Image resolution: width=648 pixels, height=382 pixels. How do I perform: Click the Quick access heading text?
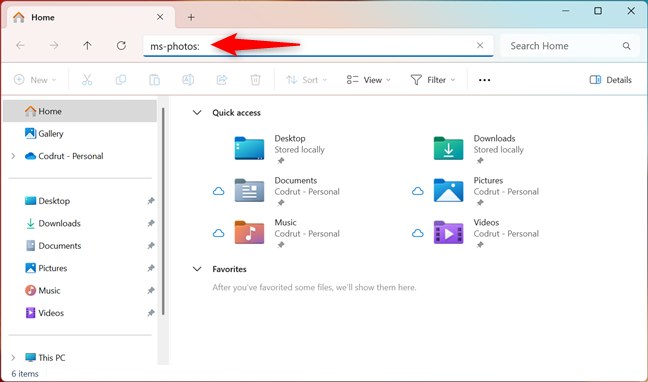(x=236, y=112)
